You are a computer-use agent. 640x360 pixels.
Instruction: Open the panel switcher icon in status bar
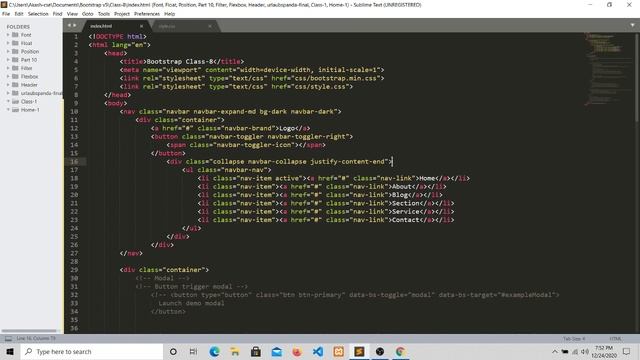point(8,339)
